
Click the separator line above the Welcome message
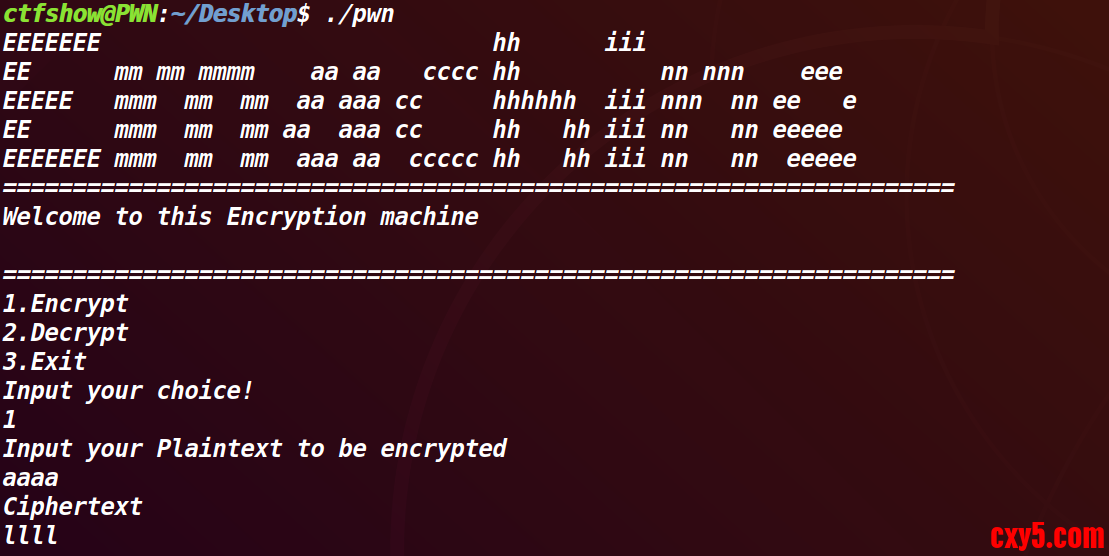[478, 188]
